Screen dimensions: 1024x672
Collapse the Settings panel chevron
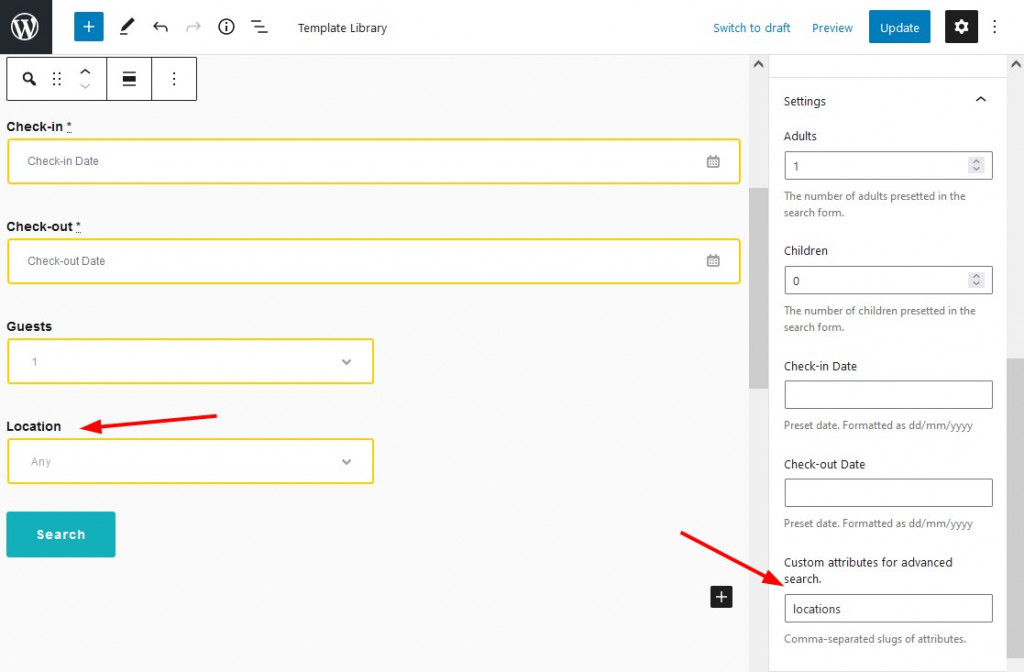[980, 99]
